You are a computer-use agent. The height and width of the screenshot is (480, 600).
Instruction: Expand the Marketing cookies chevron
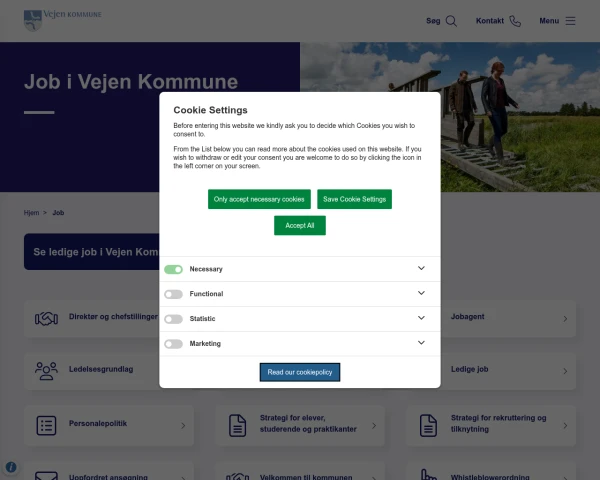point(421,343)
